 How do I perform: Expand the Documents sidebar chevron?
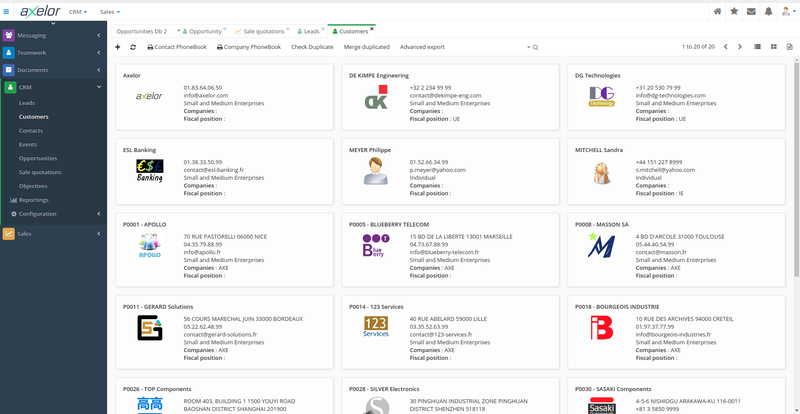pyautogui.click(x=98, y=70)
